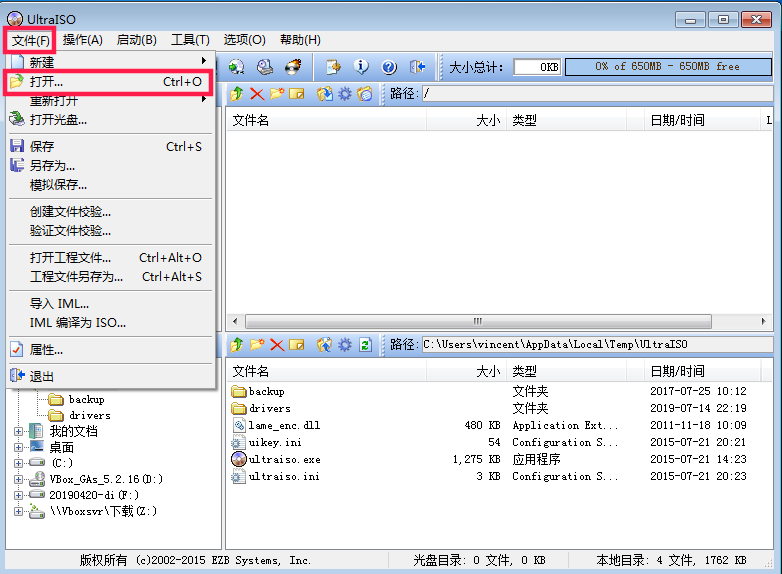The height and width of the screenshot is (574, 782).
Task: Choose 打开光盘... menu entry
Action: [x=110, y=120]
